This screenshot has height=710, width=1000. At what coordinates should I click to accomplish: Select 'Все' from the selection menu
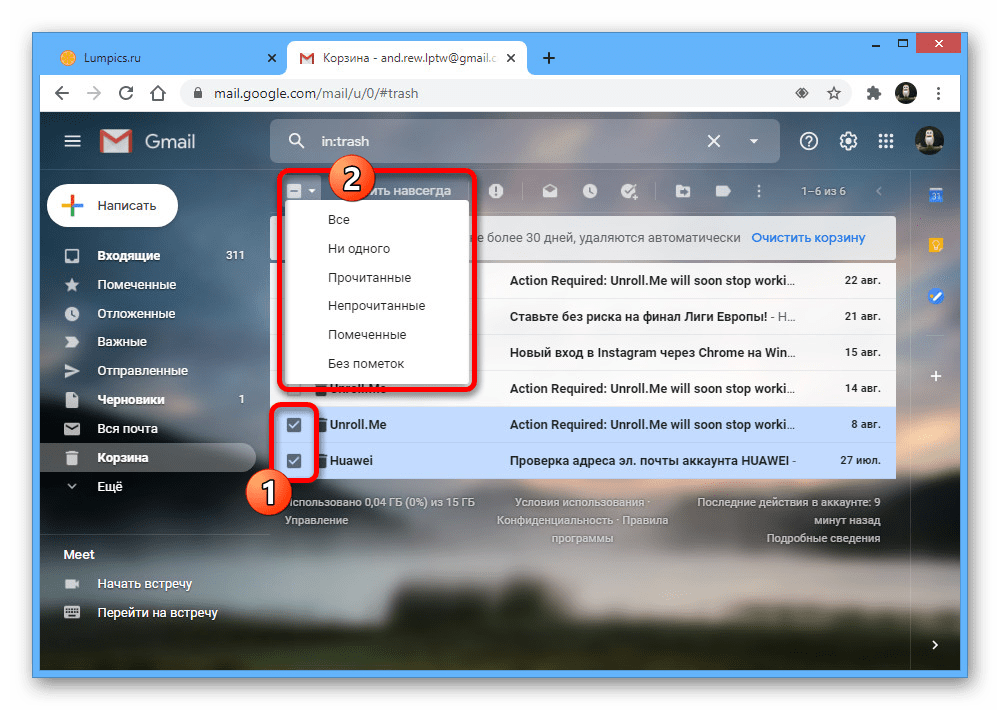click(x=339, y=220)
